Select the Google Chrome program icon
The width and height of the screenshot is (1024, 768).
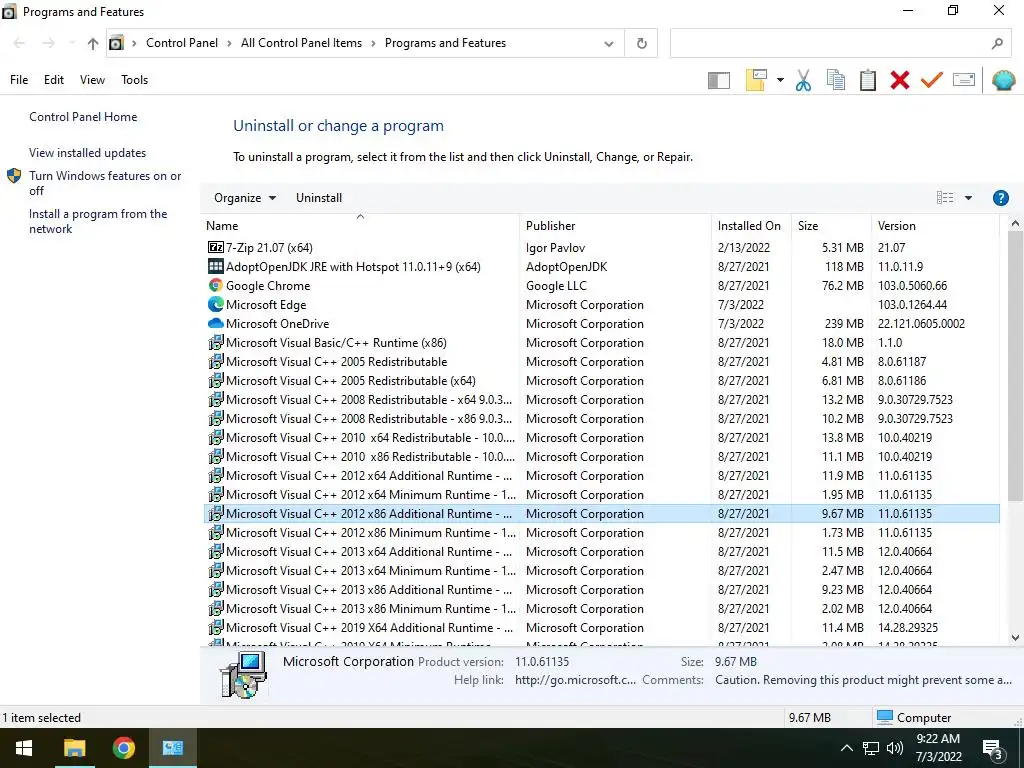[x=216, y=285]
